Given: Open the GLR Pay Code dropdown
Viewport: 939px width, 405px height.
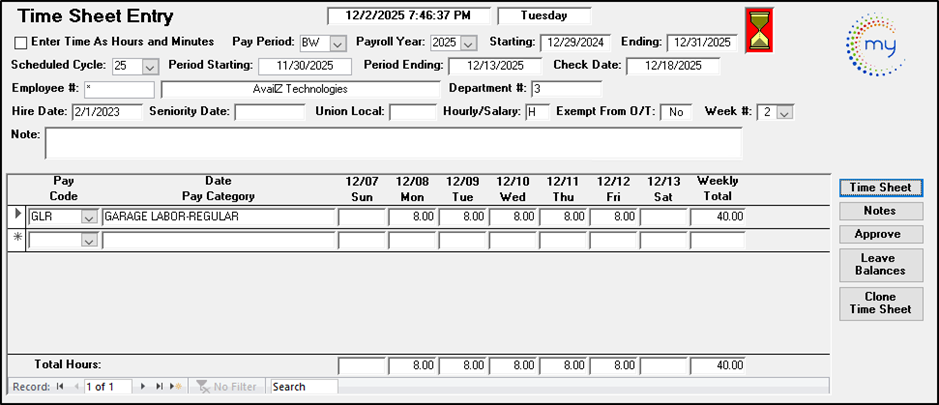Looking at the screenshot, I should coord(89,217).
